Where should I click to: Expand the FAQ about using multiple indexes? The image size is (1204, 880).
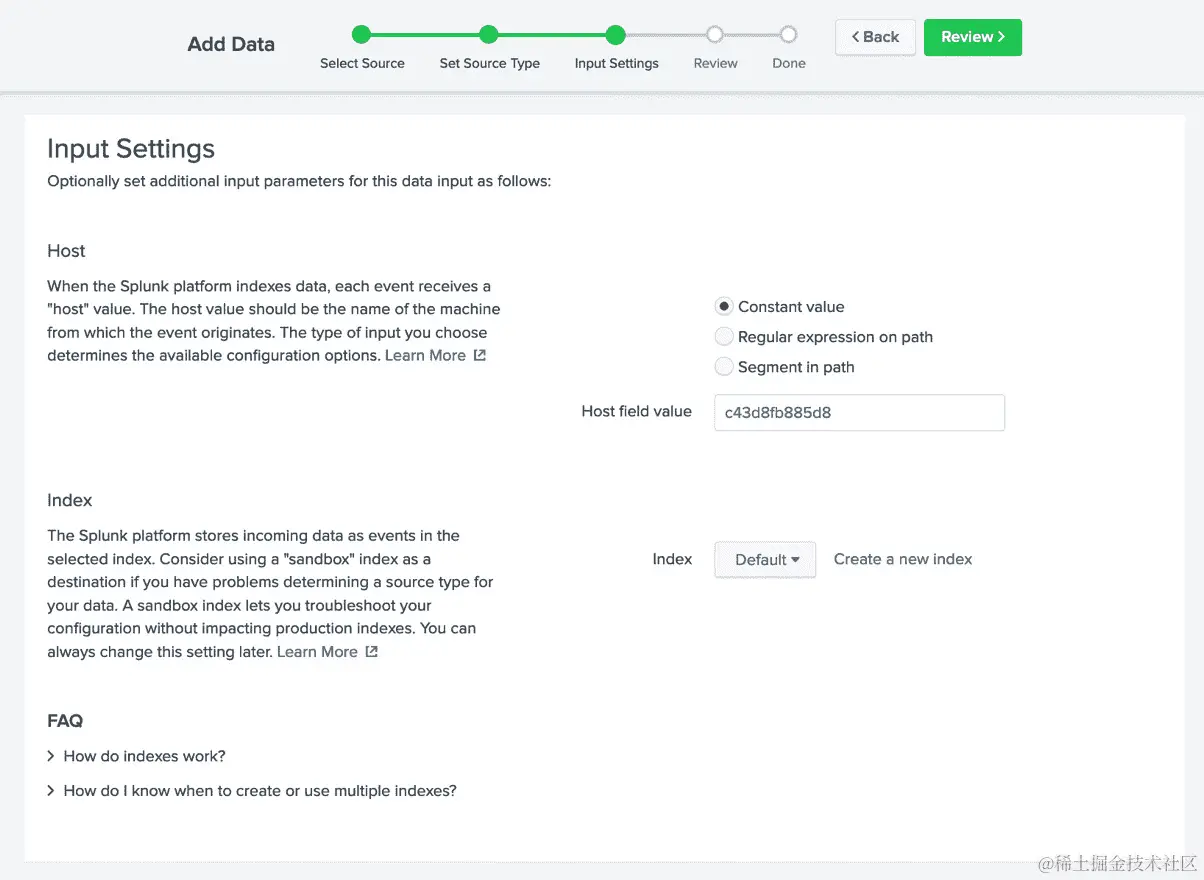[x=259, y=791]
